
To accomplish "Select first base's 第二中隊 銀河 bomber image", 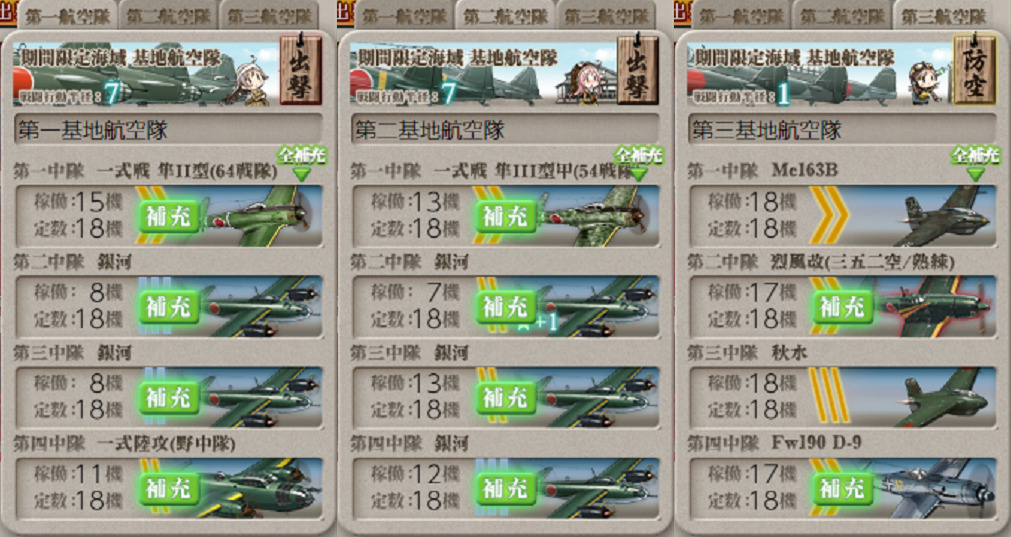I will [x=261, y=307].
